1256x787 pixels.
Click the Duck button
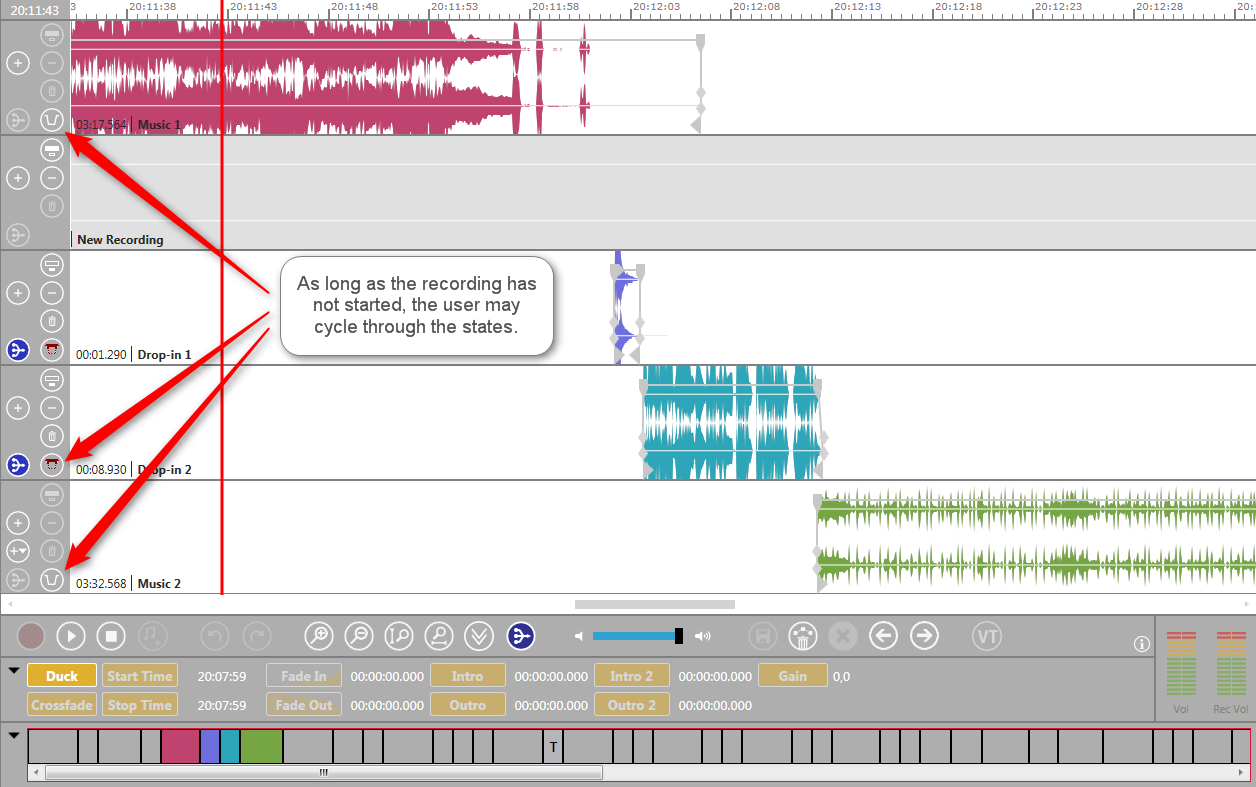coord(62,676)
